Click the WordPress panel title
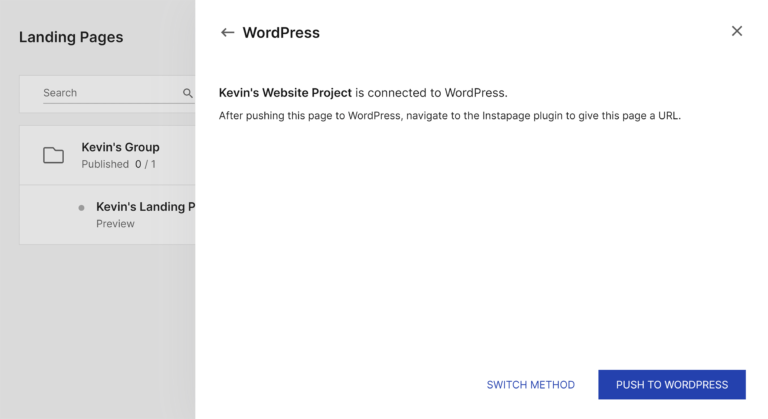768x419 pixels. 281,33
